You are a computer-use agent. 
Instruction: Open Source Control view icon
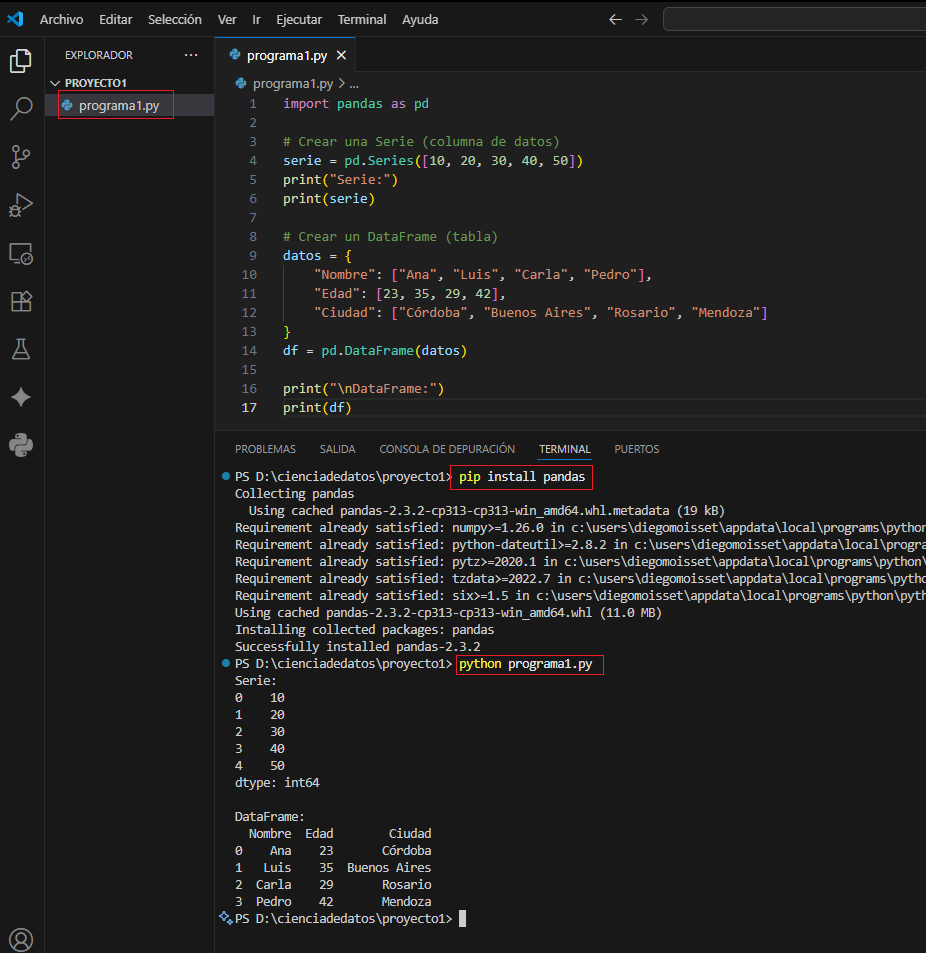[20, 157]
